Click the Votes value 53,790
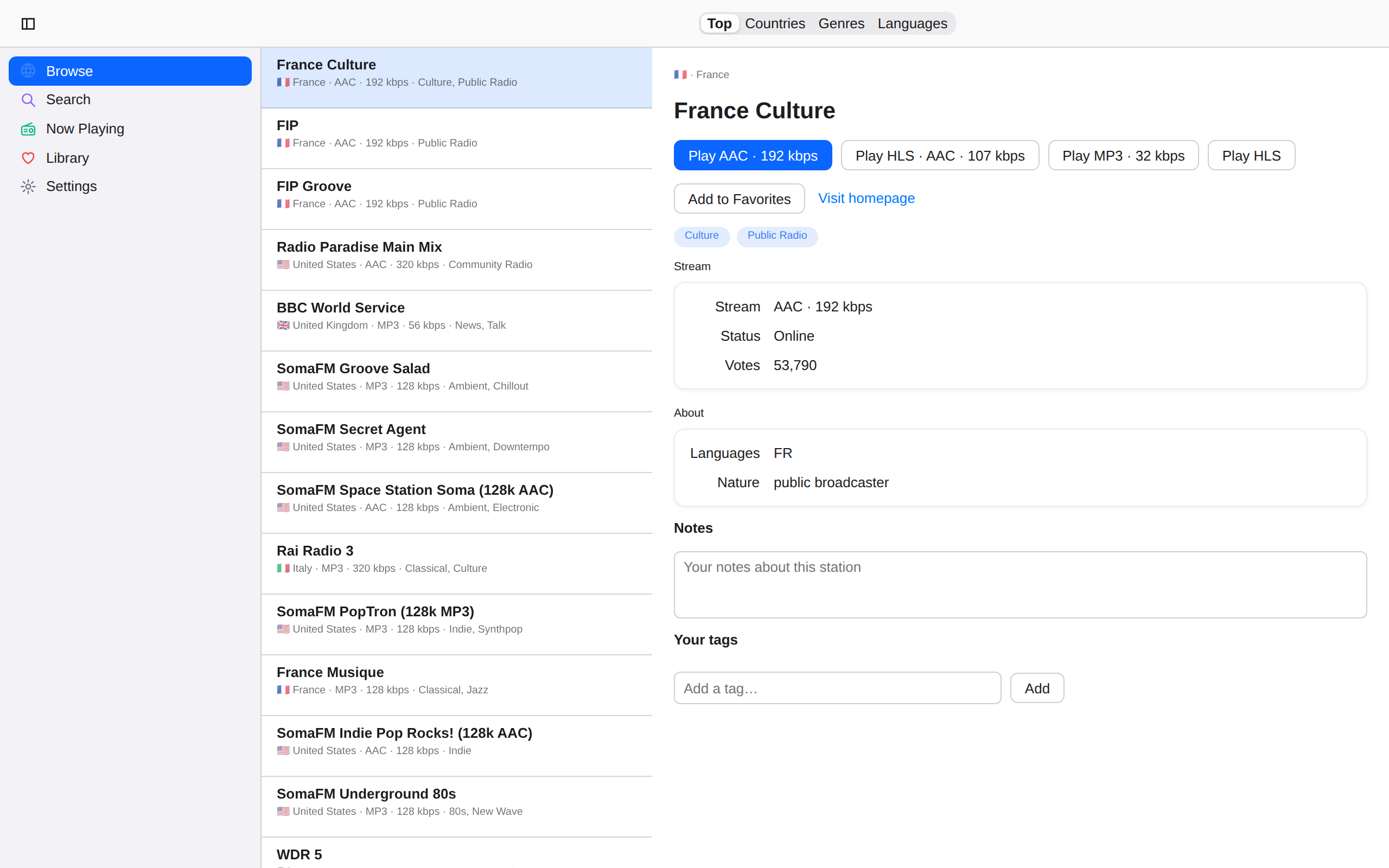This screenshot has width=1389, height=868. coord(795,365)
